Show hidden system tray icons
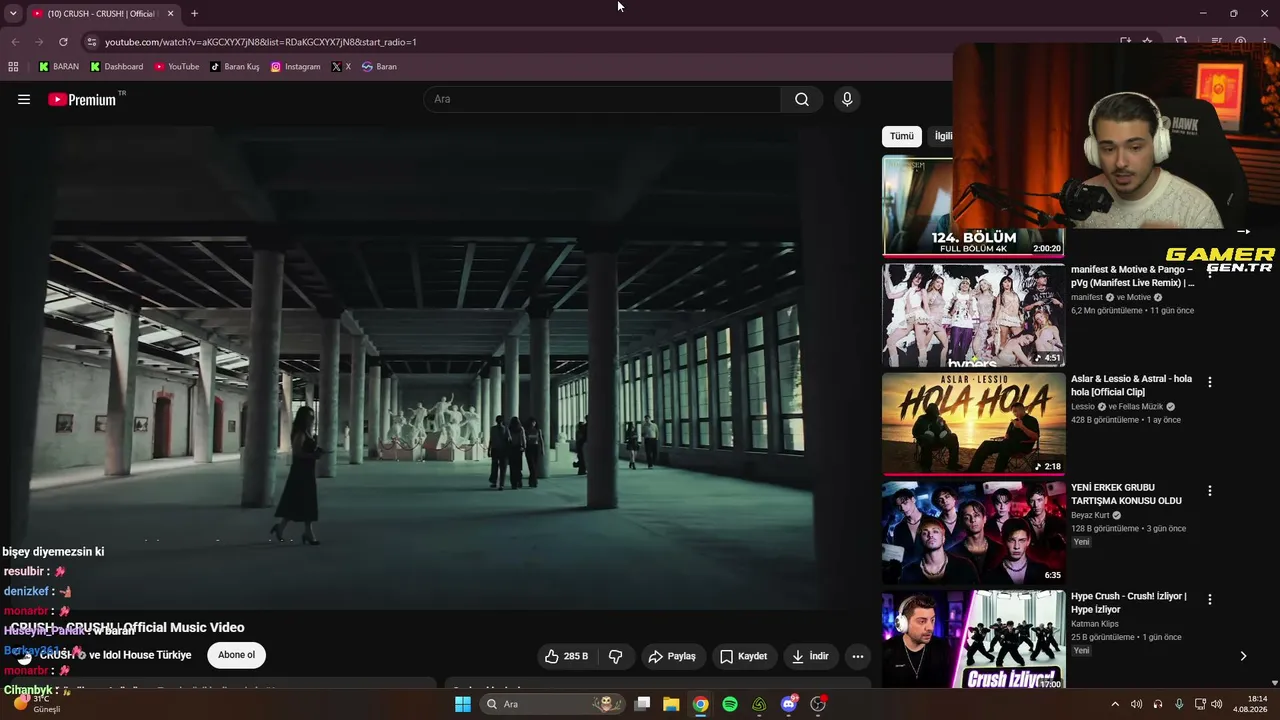This screenshot has width=1280, height=720. pos(1115,704)
